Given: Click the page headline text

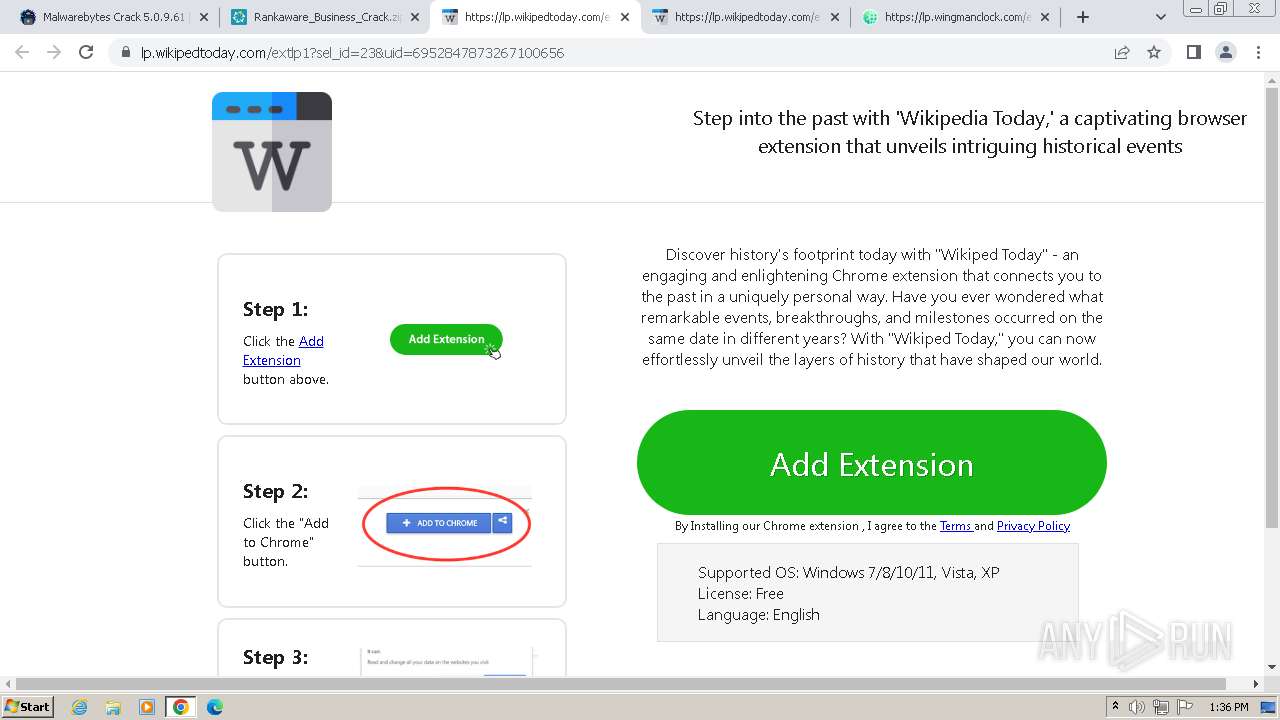Looking at the screenshot, I should [x=970, y=132].
